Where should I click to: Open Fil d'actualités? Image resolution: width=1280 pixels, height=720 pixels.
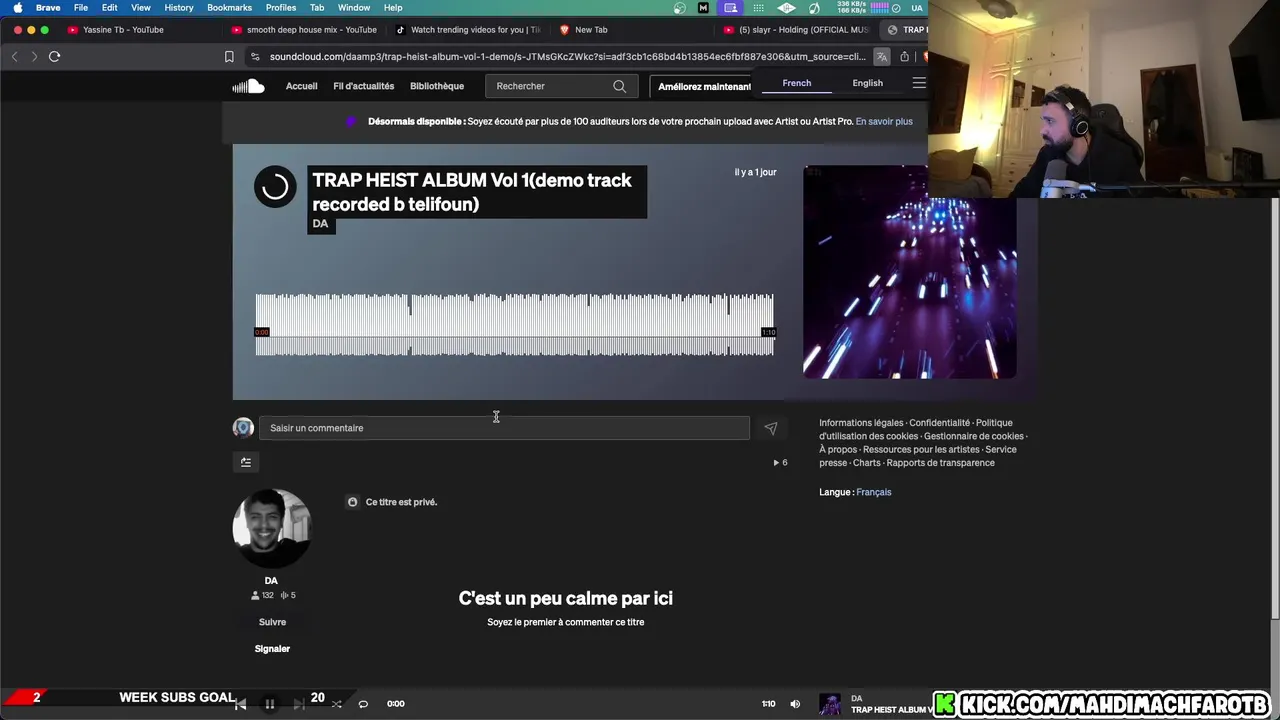(x=363, y=86)
